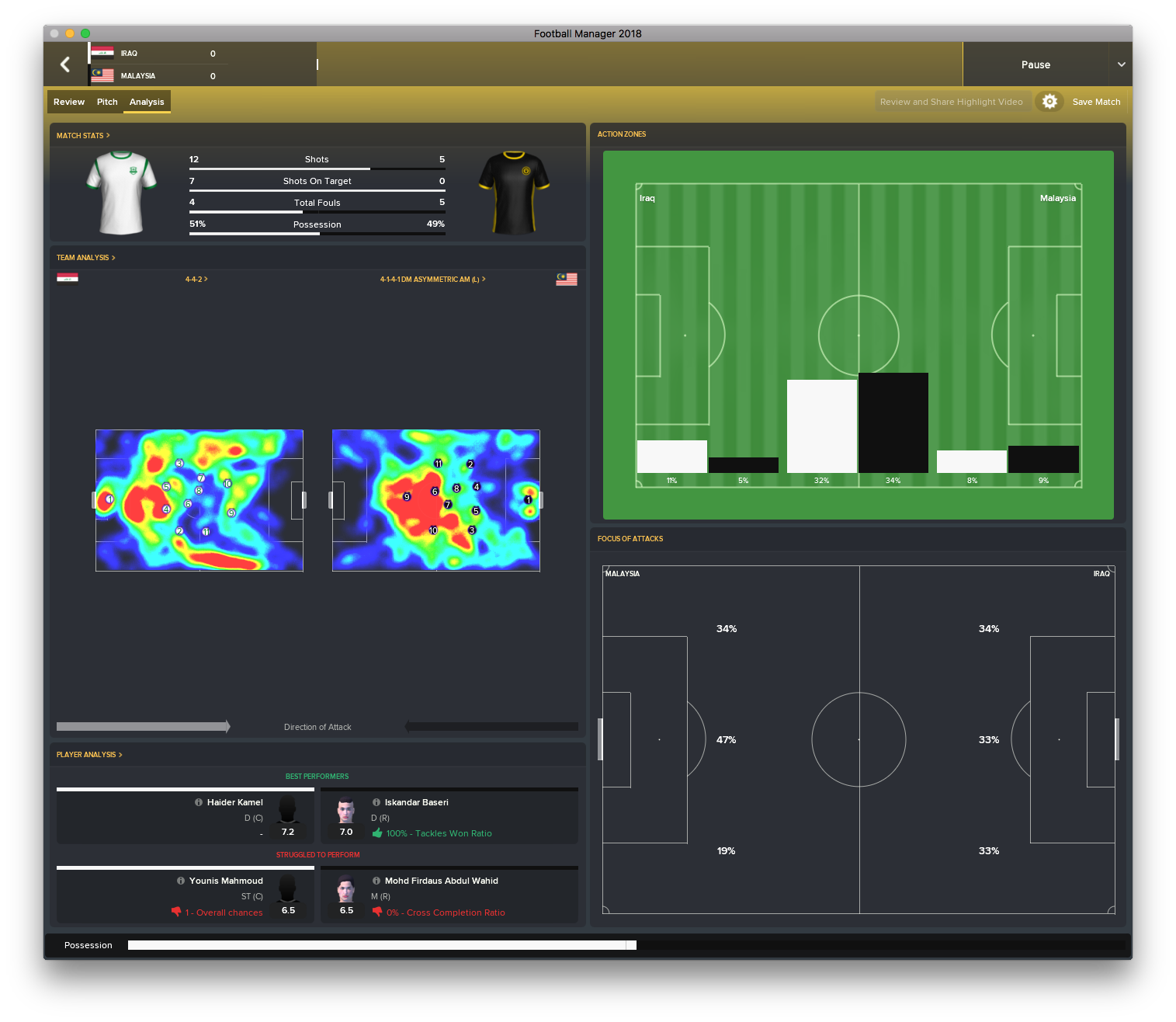
Task: Click 0% - Cross Completion Ratio text
Action: pos(446,912)
